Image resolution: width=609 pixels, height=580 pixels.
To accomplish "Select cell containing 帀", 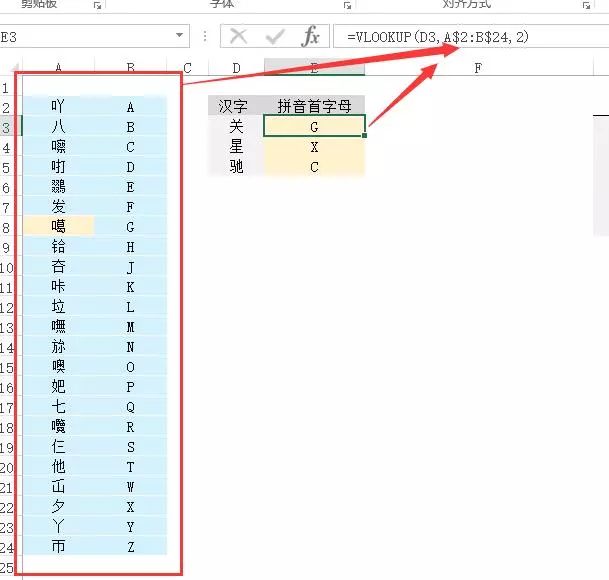I will pyautogui.click(x=58, y=547).
